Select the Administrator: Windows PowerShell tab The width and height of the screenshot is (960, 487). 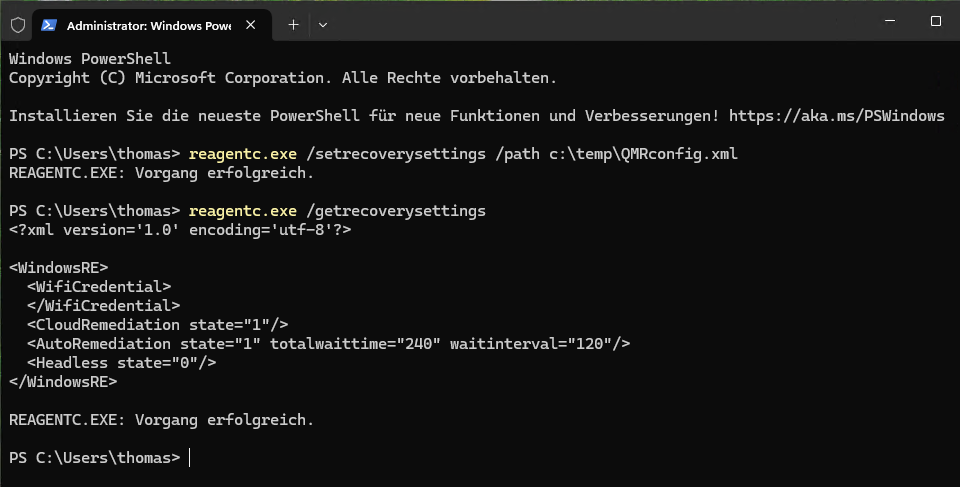point(148,25)
